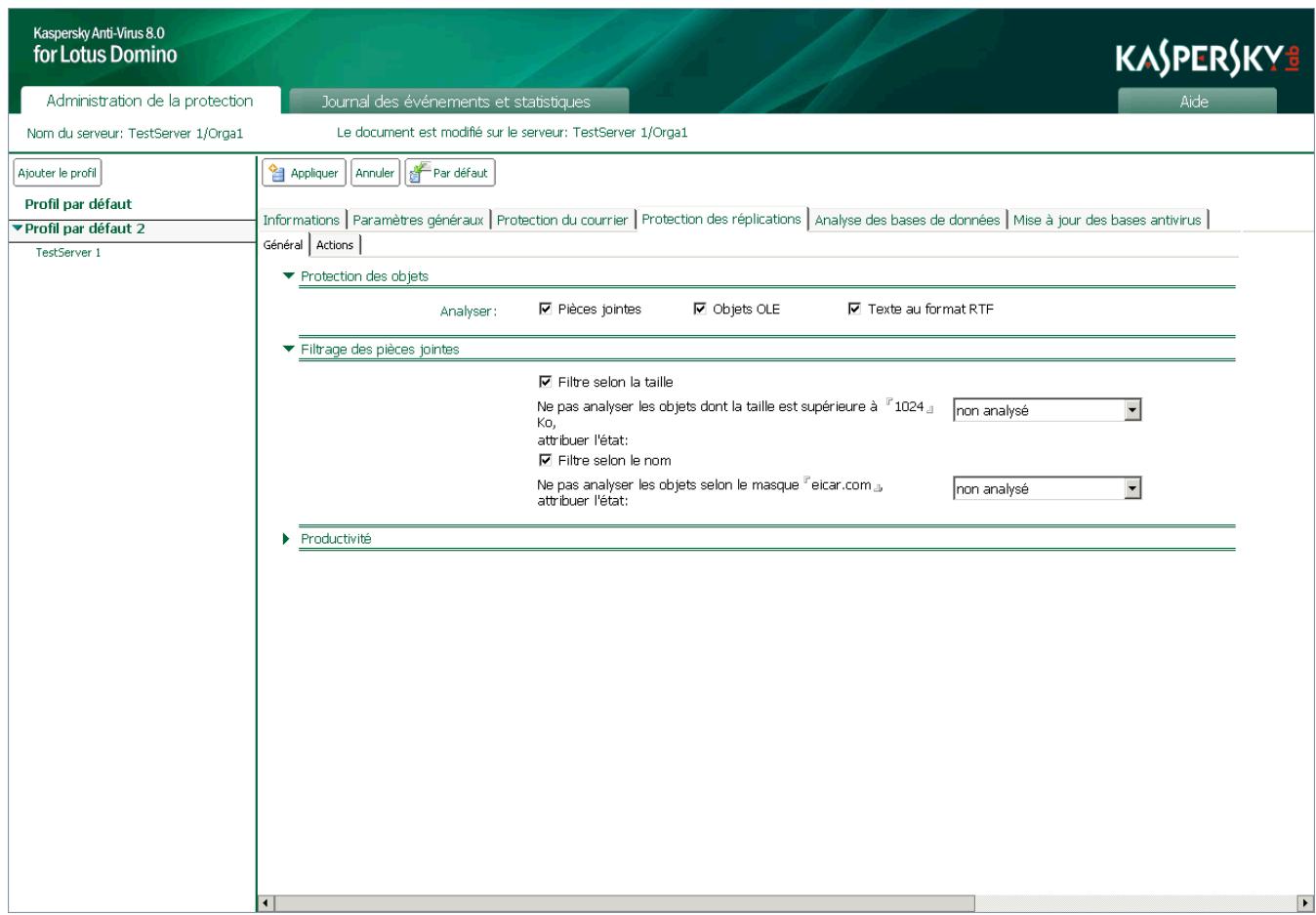Select the Général sub-tab
This screenshot has height=915, width=1316.
click(x=283, y=245)
